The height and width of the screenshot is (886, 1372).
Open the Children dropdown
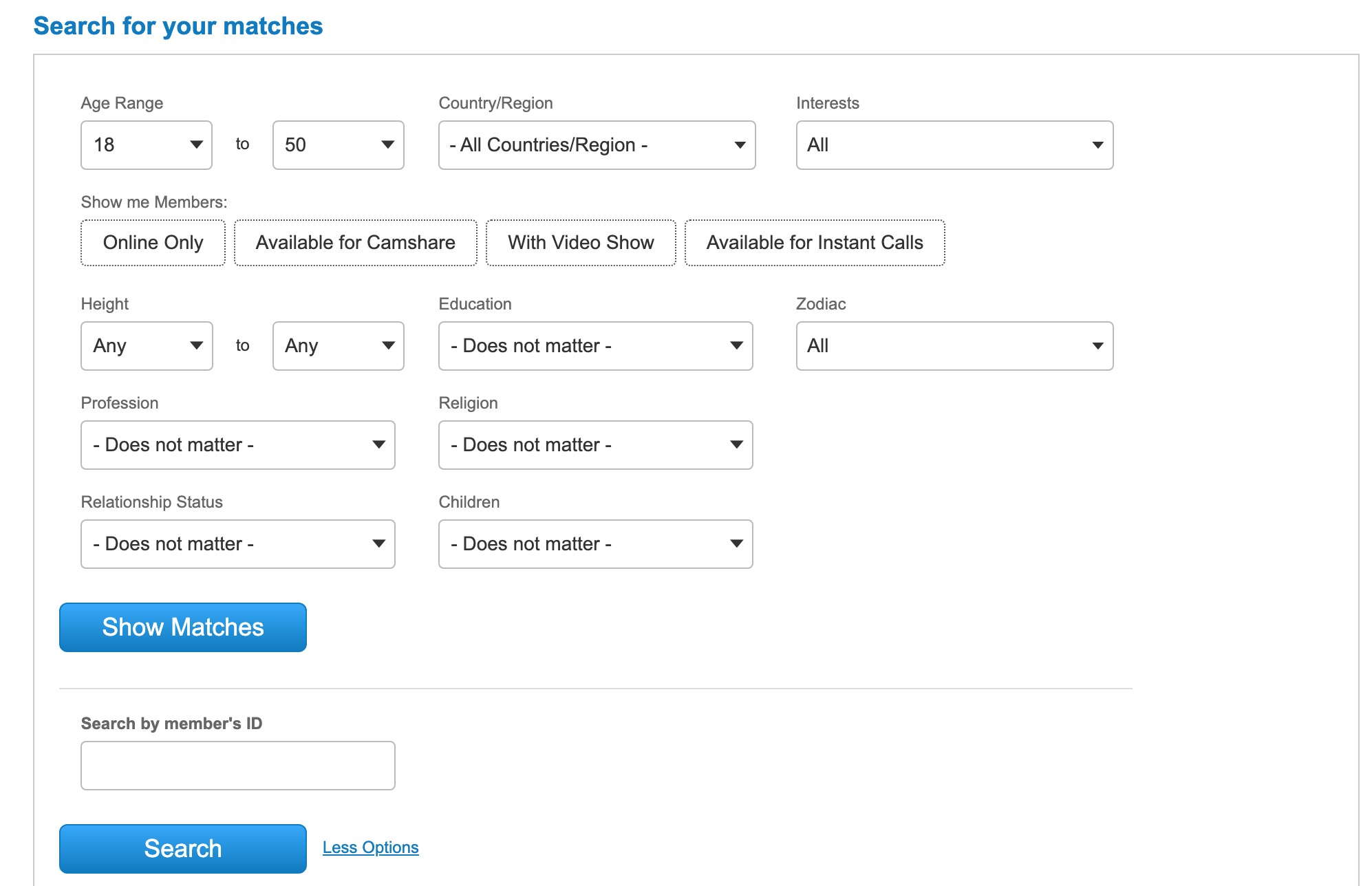(x=595, y=544)
